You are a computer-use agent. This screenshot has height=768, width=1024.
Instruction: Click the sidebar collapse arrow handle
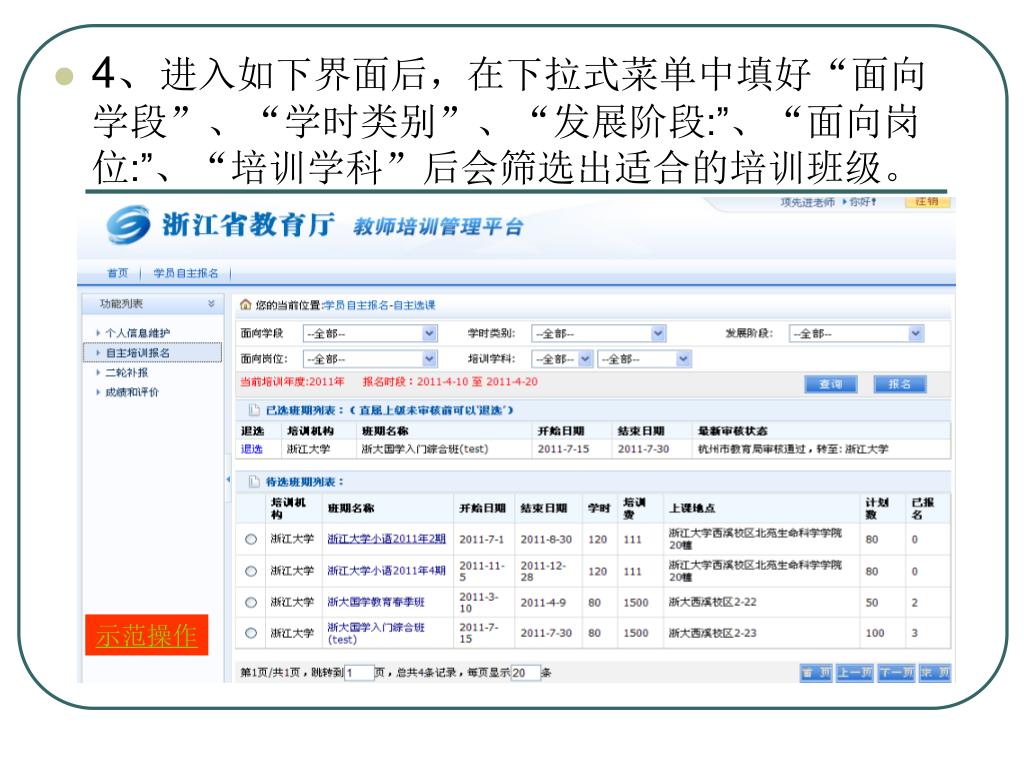click(228, 479)
